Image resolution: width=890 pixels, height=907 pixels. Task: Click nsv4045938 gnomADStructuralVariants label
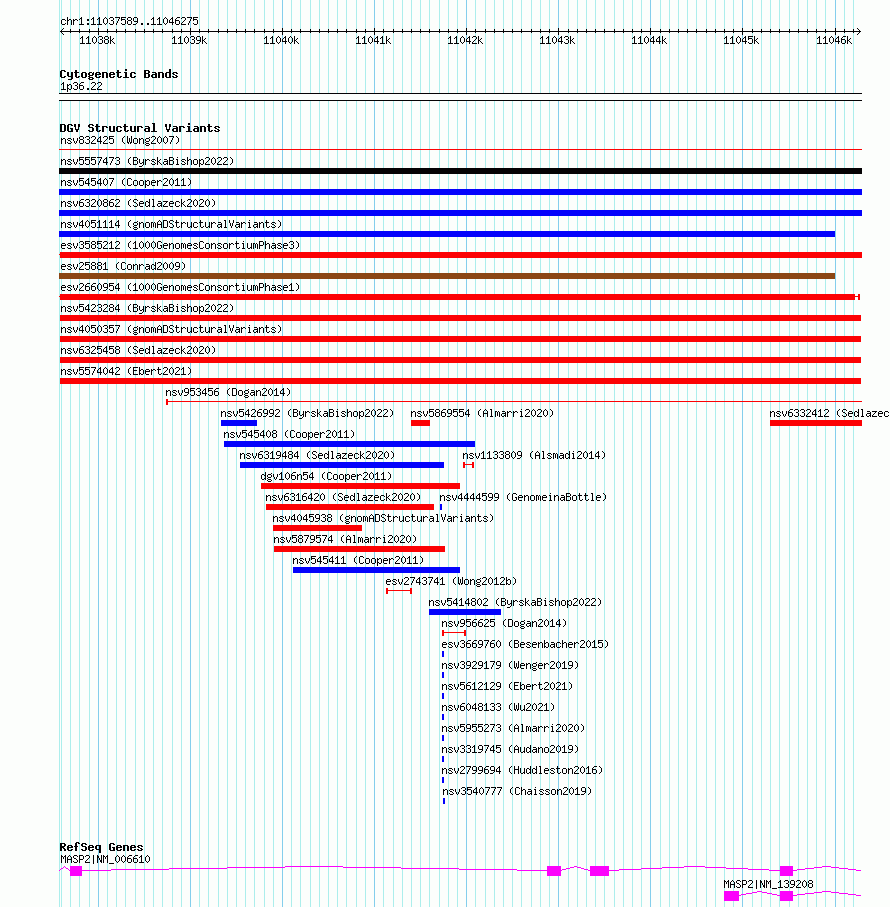click(x=383, y=518)
